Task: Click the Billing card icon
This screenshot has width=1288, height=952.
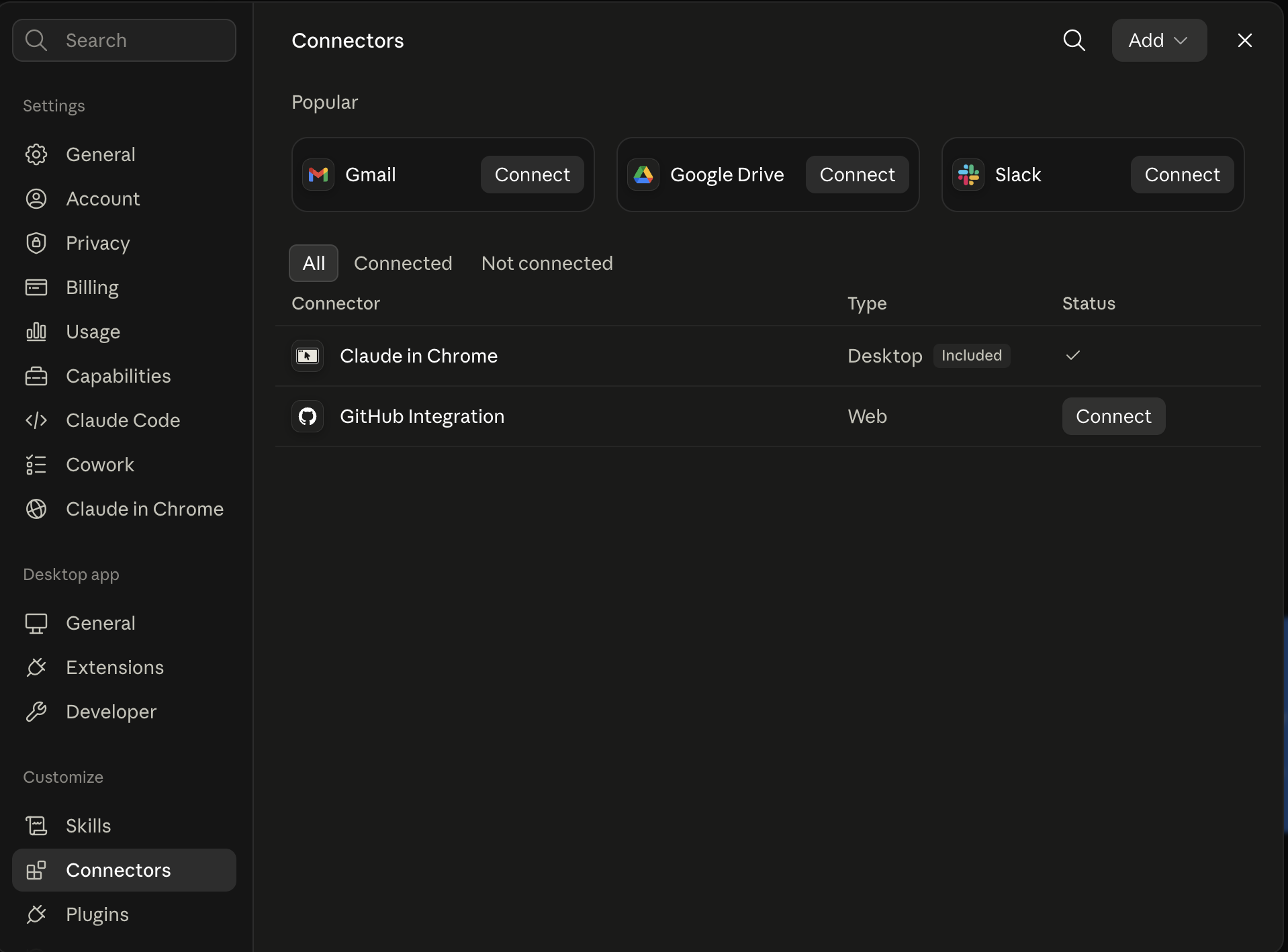Action: coord(36,287)
